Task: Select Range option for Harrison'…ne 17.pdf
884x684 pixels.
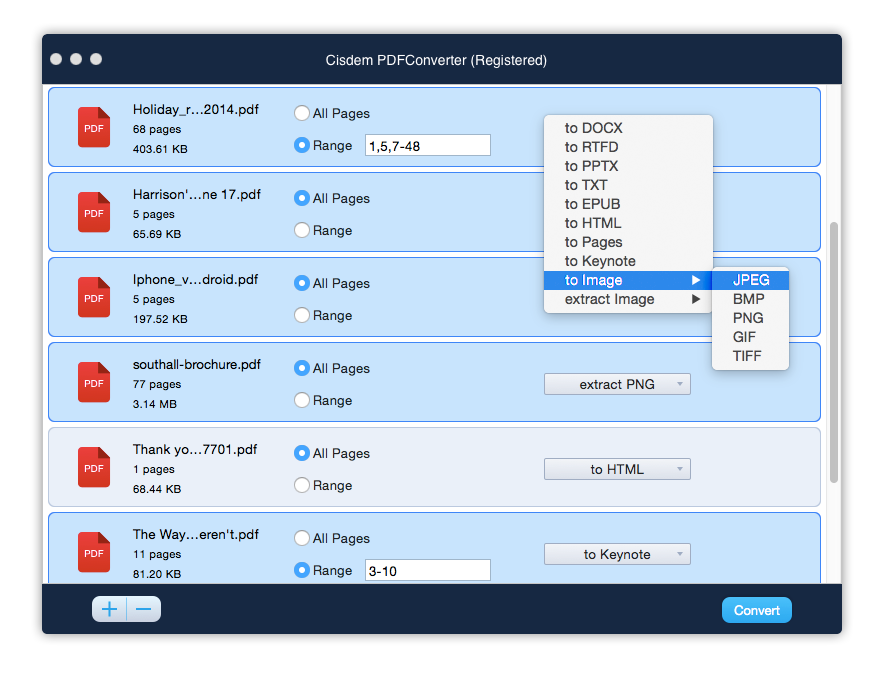Action: tap(302, 231)
